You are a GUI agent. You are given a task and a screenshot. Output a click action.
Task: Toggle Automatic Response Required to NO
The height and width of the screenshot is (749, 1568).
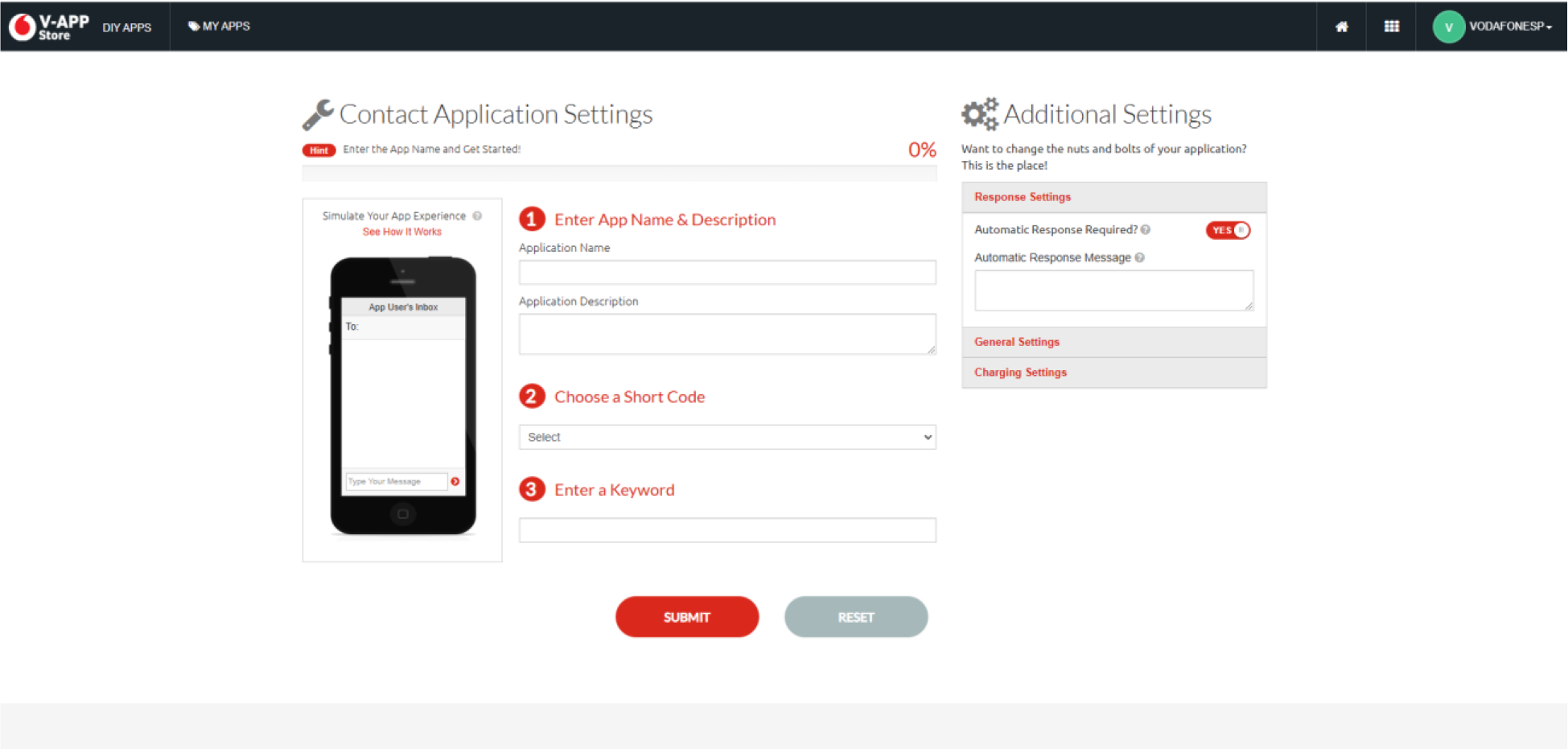coord(1228,230)
